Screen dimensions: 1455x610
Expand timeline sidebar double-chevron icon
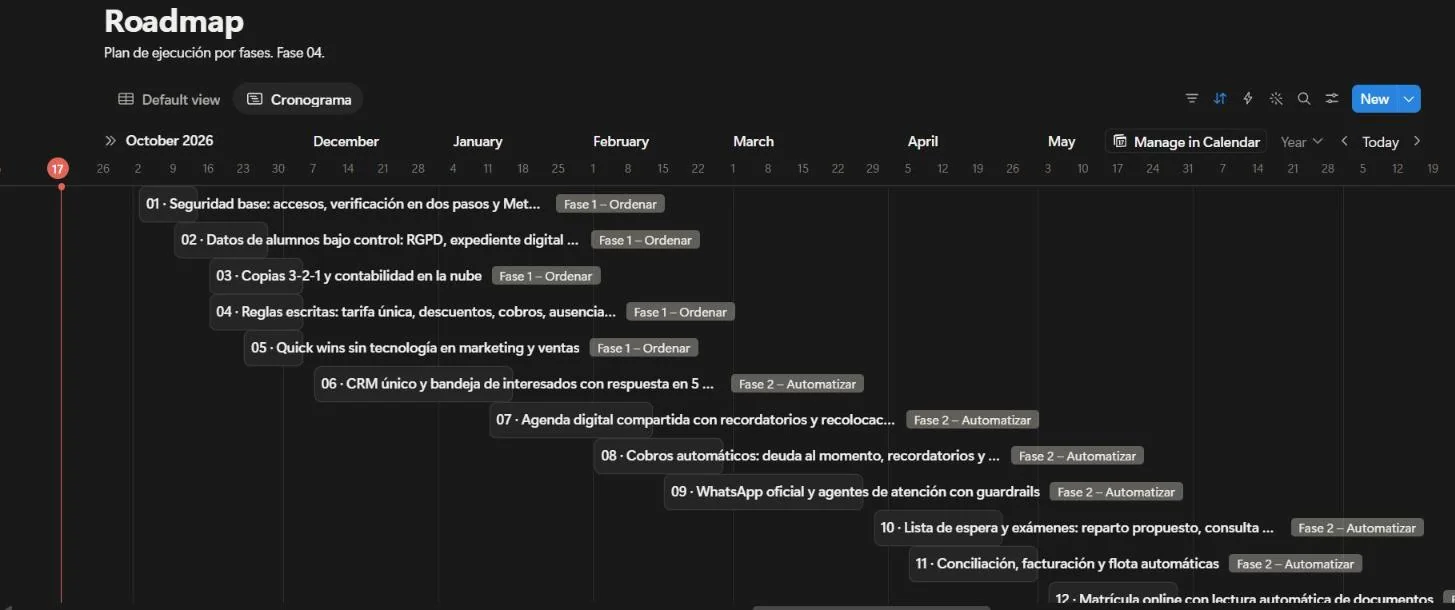point(110,141)
